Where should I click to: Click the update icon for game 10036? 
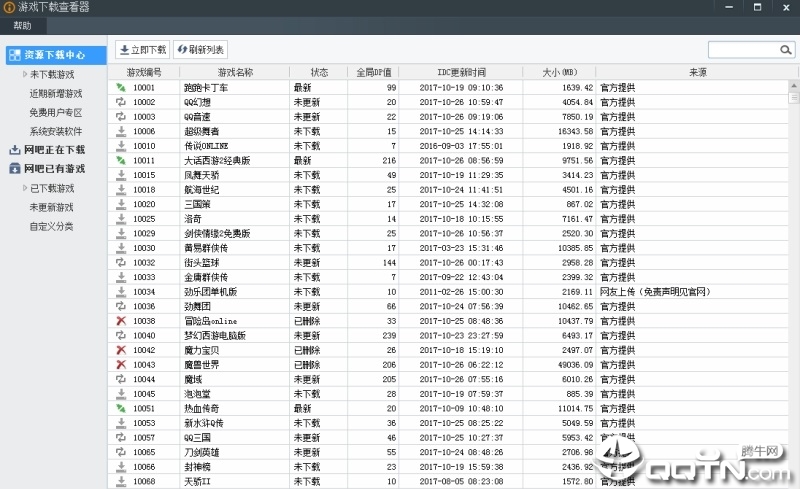pos(120,306)
